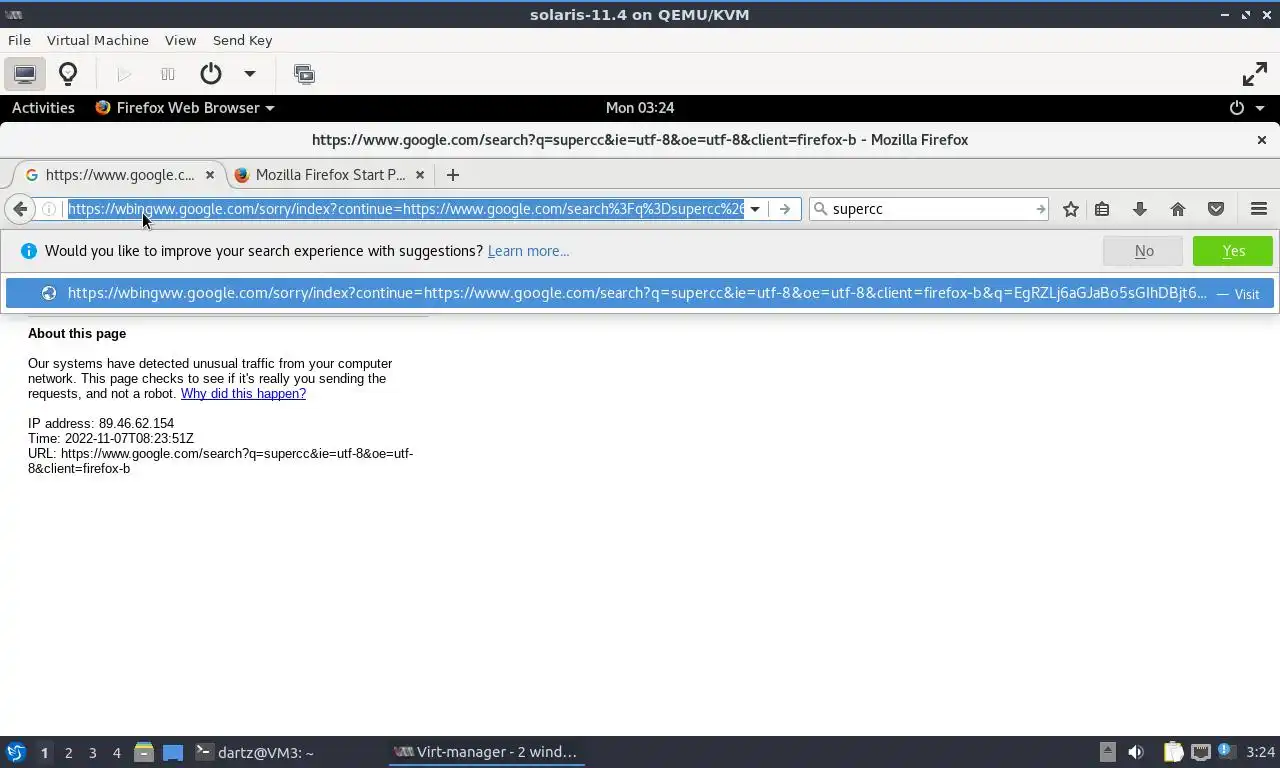Open the Send Key menu
Screen dimensions: 1280x768
pos(242,40)
